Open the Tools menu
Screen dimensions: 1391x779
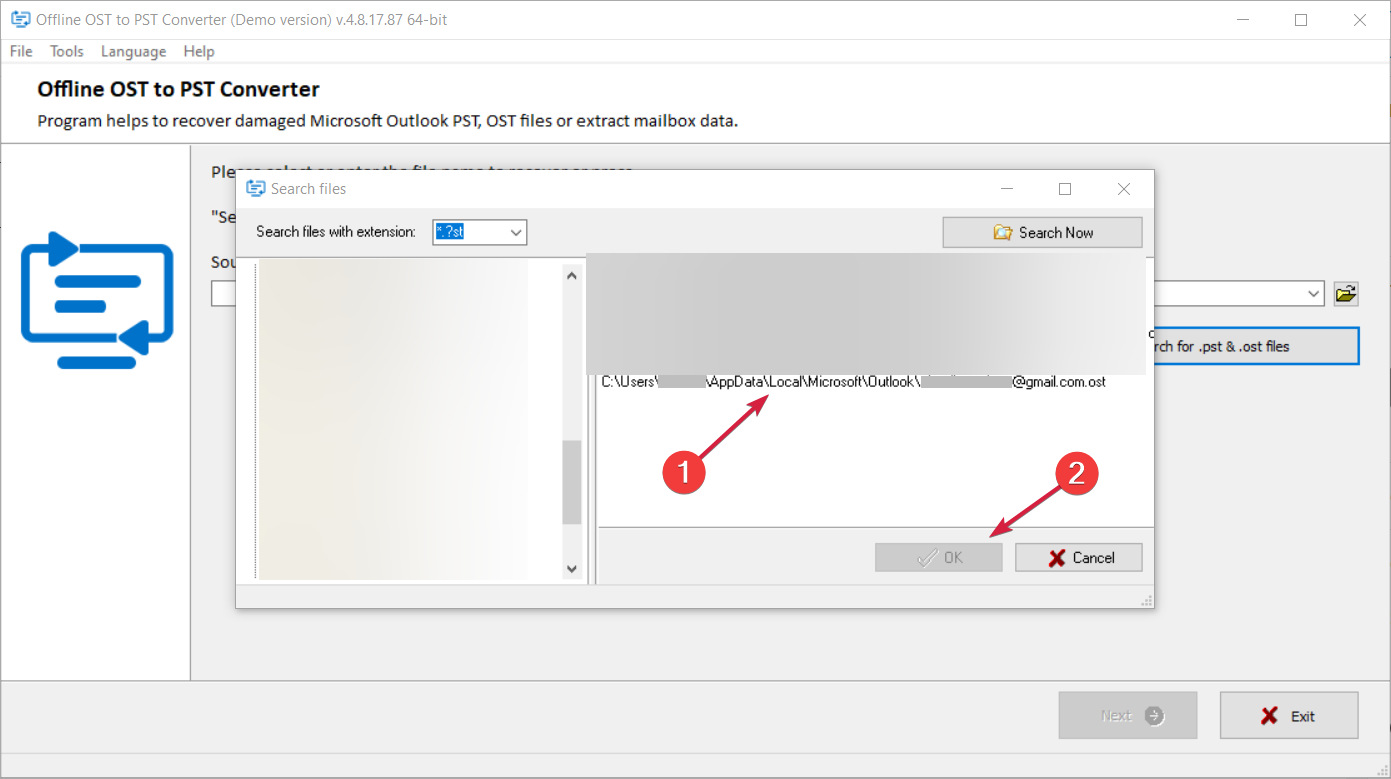(x=67, y=51)
